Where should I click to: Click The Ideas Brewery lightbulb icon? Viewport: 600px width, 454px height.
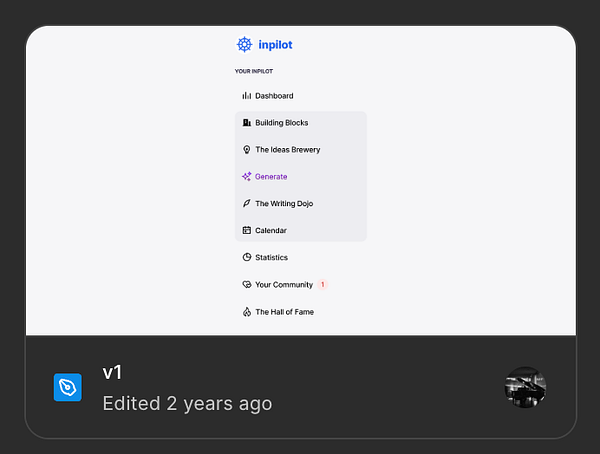tap(246, 150)
